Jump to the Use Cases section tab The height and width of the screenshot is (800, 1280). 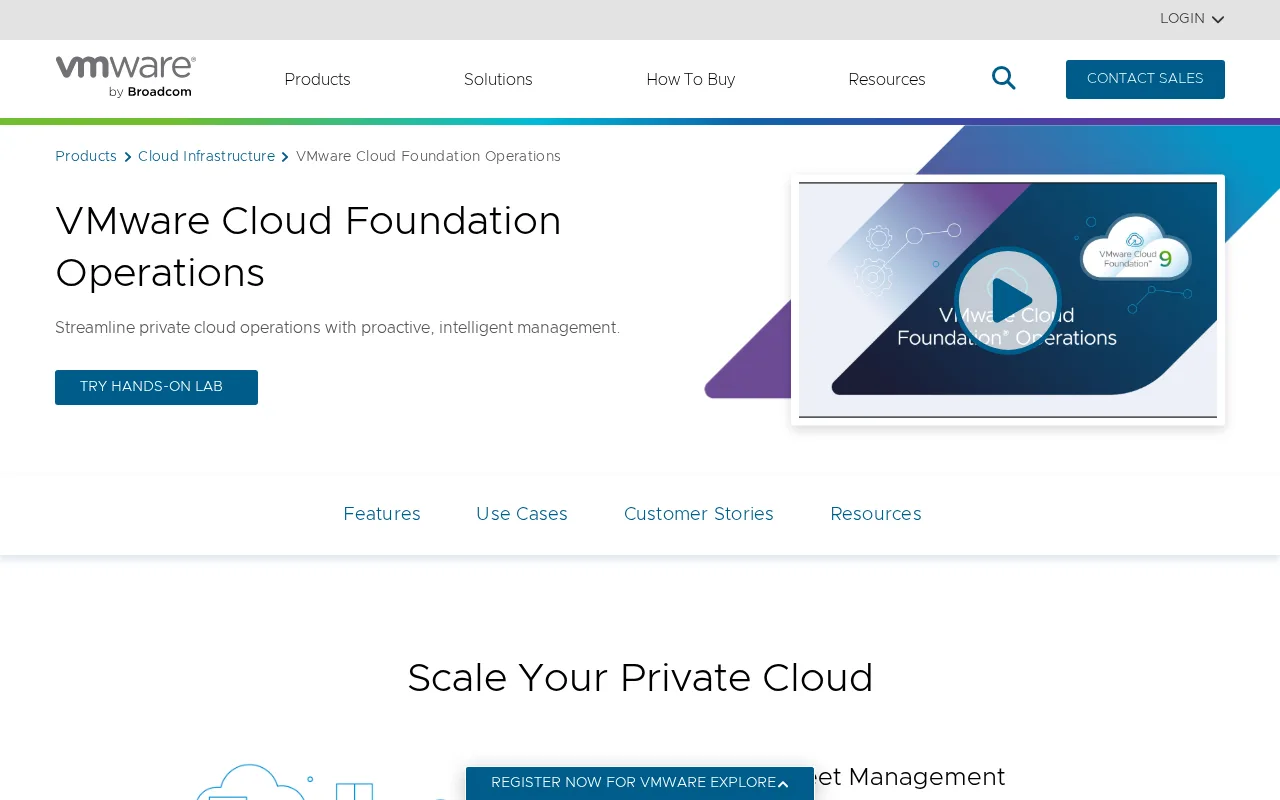click(x=522, y=514)
